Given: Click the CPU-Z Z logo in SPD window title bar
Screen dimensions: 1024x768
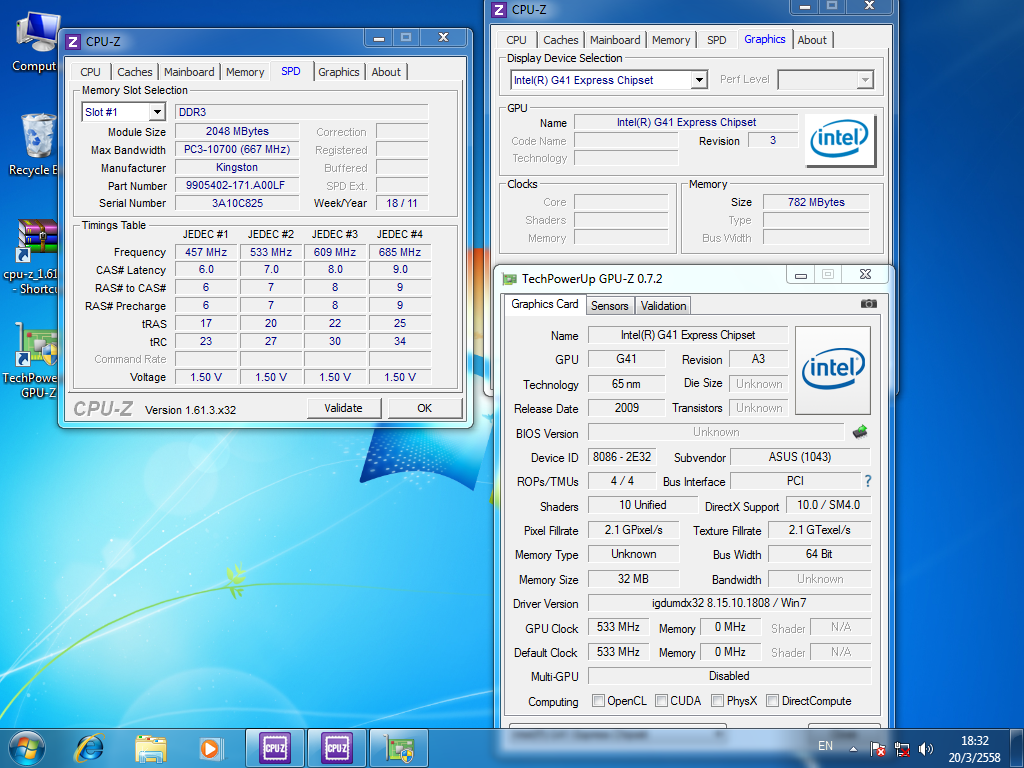Looking at the screenshot, I should (74, 42).
